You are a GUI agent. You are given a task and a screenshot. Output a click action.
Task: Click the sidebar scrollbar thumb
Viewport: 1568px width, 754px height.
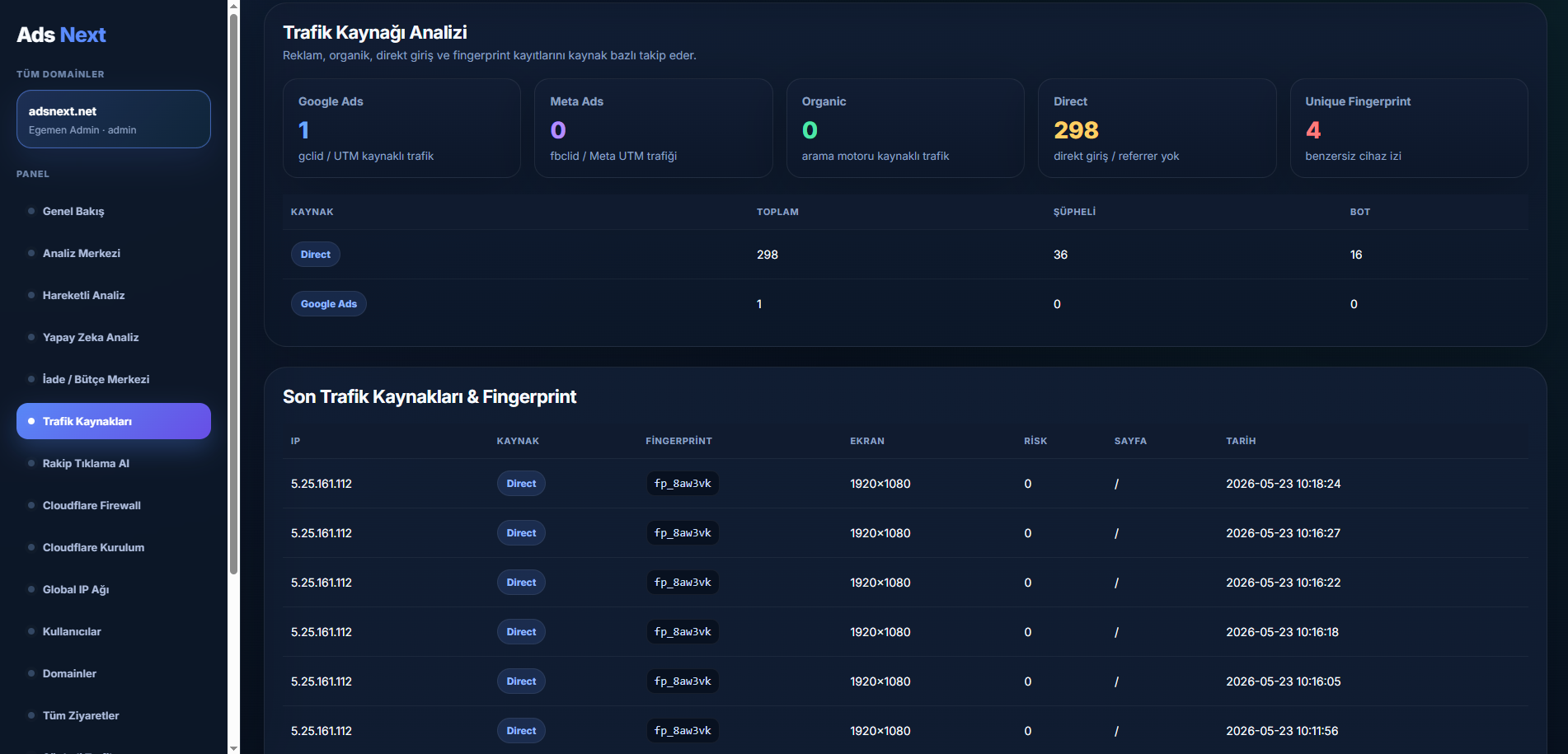point(234,293)
